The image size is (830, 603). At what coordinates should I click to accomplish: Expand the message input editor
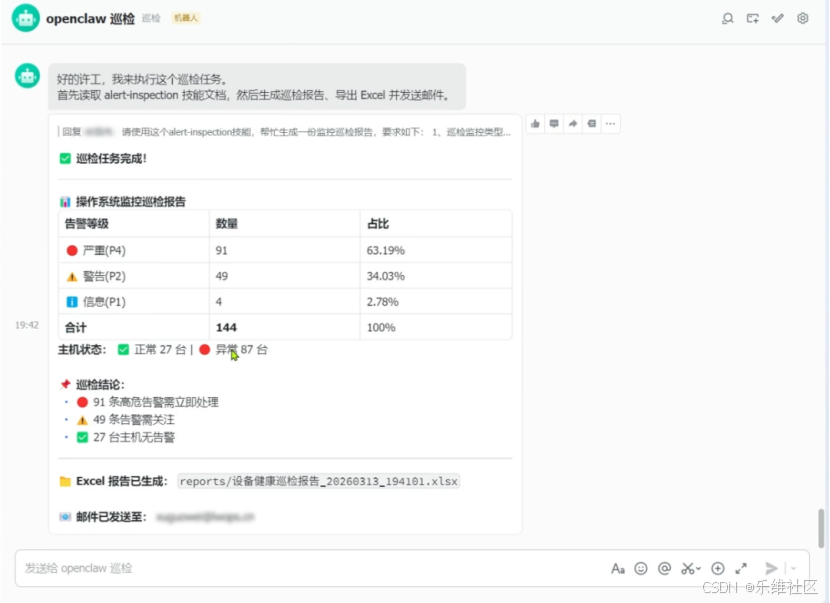(741, 569)
